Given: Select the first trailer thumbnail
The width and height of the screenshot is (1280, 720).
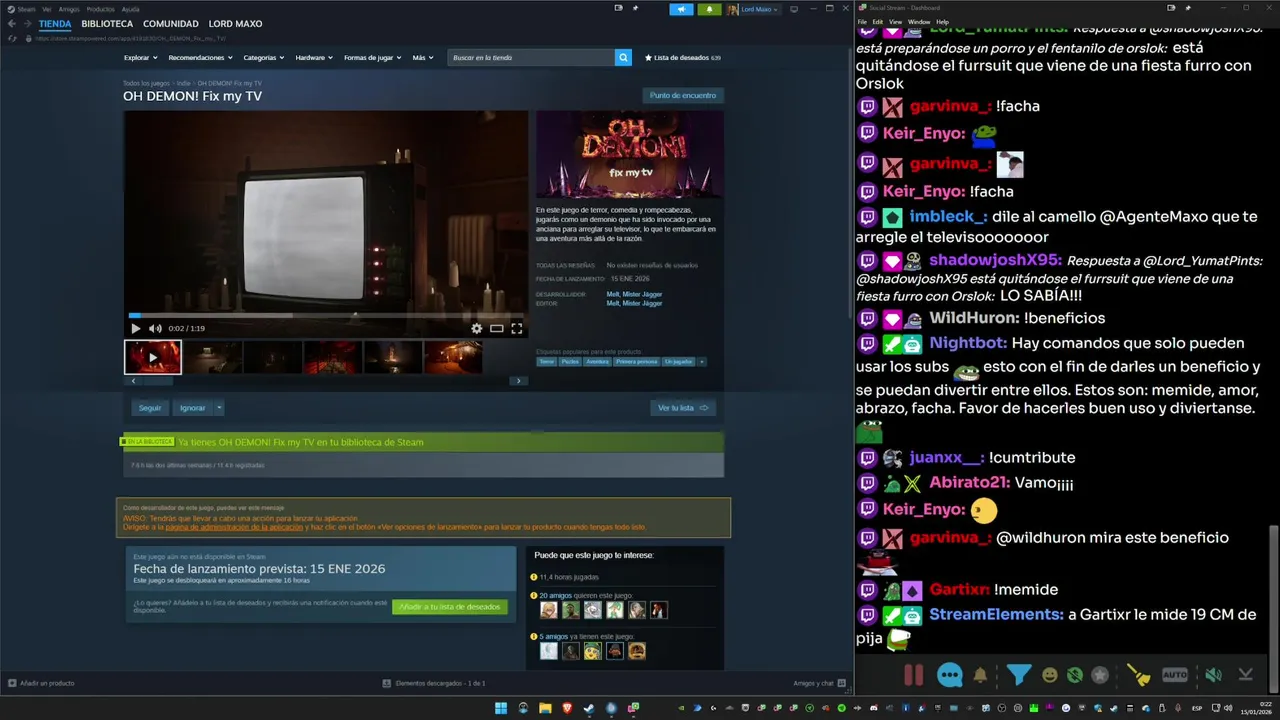Looking at the screenshot, I should [x=153, y=357].
